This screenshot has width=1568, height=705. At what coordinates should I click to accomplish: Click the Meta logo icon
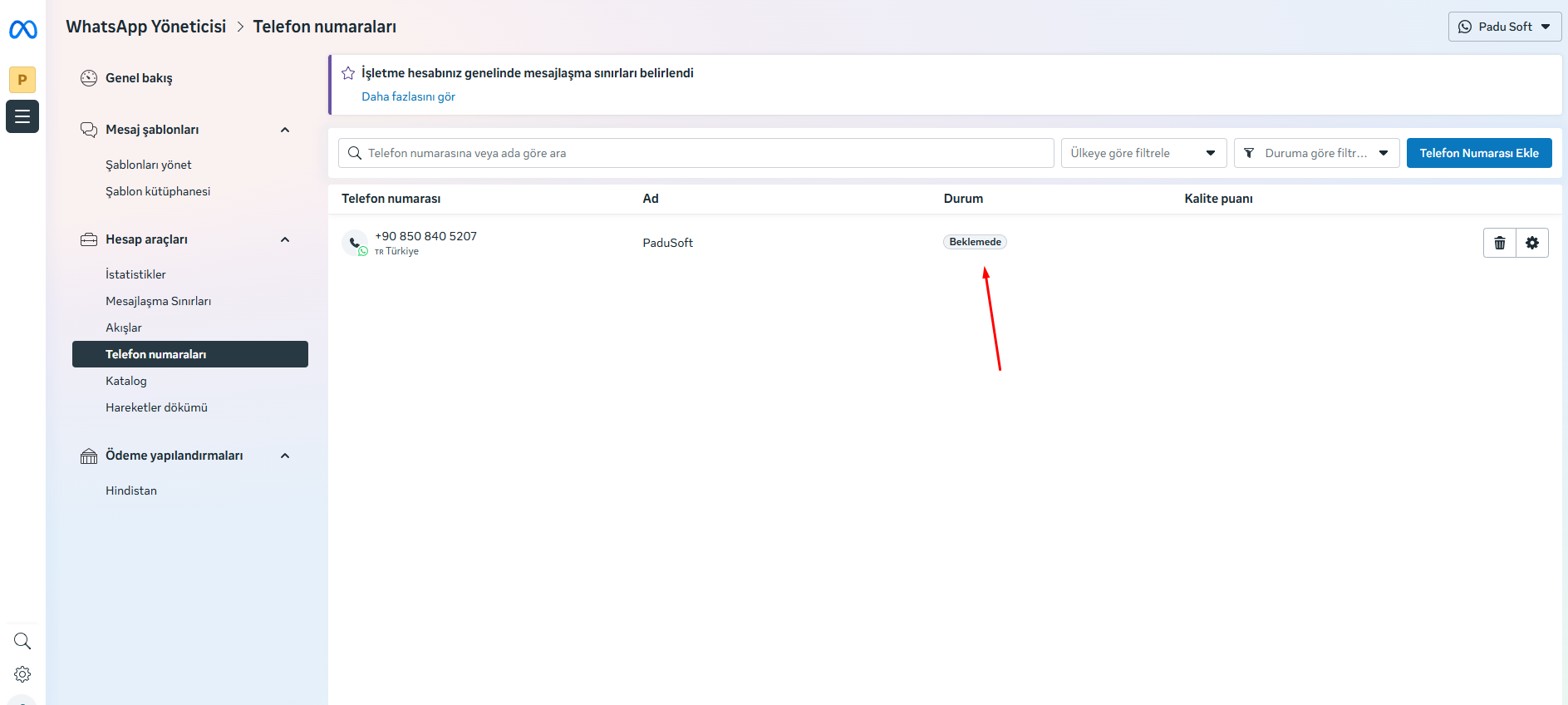(x=22, y=30)
